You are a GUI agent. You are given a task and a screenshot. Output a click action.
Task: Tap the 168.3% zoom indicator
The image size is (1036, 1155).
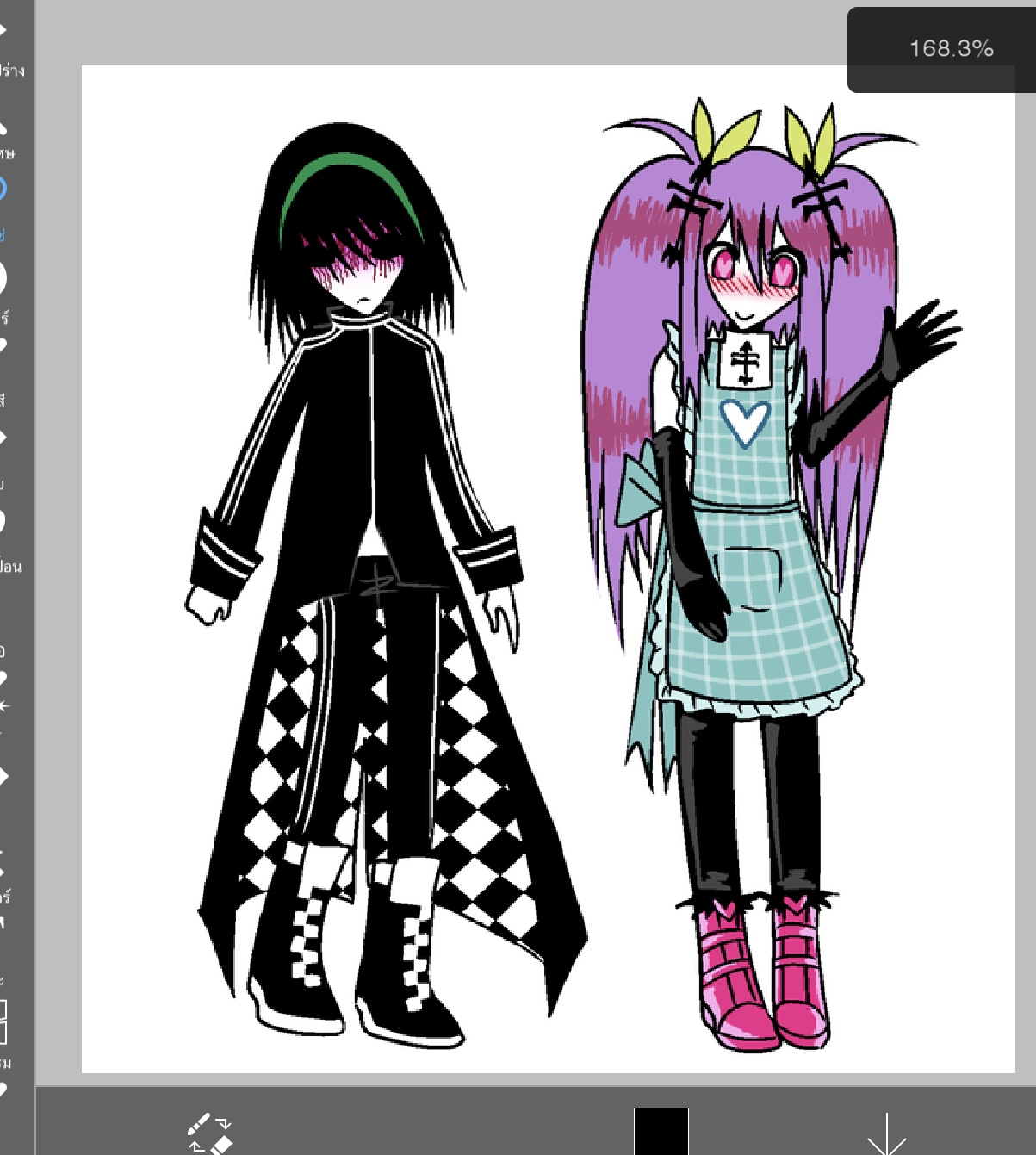(x=951, y=49)
